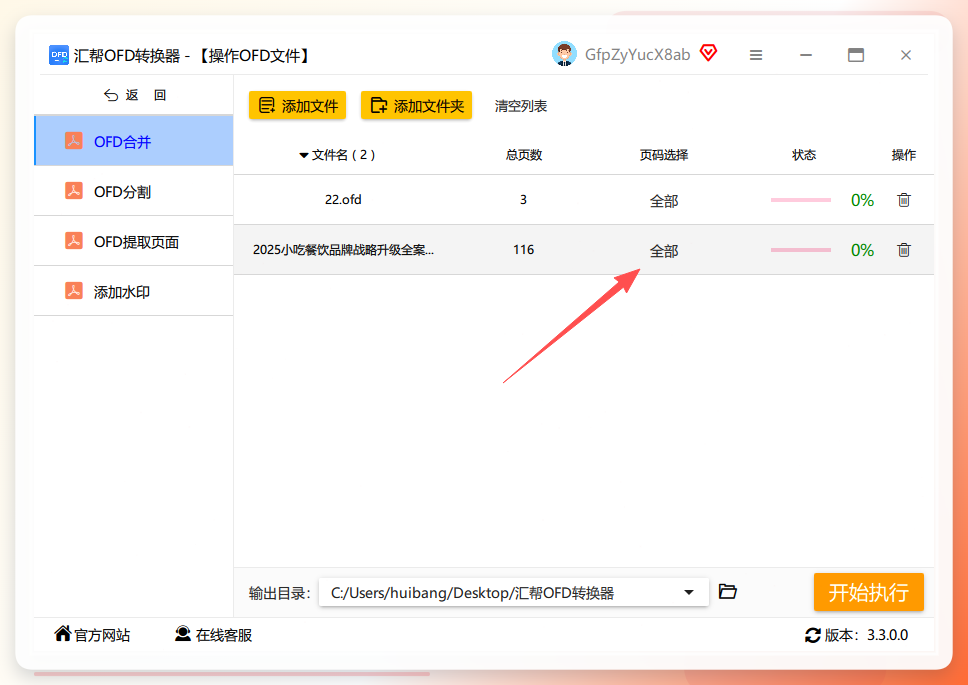Click the 在线客服 headset icon

pyautogui.click(x=183, y=634)
